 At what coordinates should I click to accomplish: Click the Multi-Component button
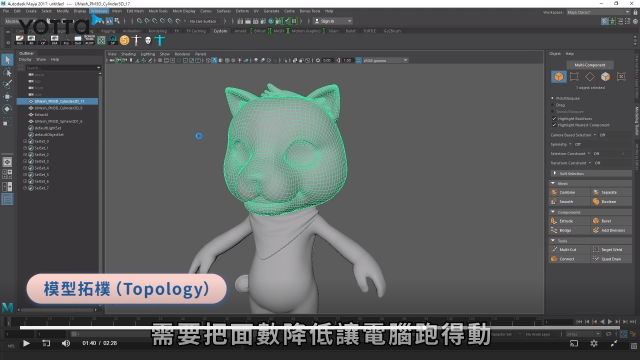click(x=590, y=65)
